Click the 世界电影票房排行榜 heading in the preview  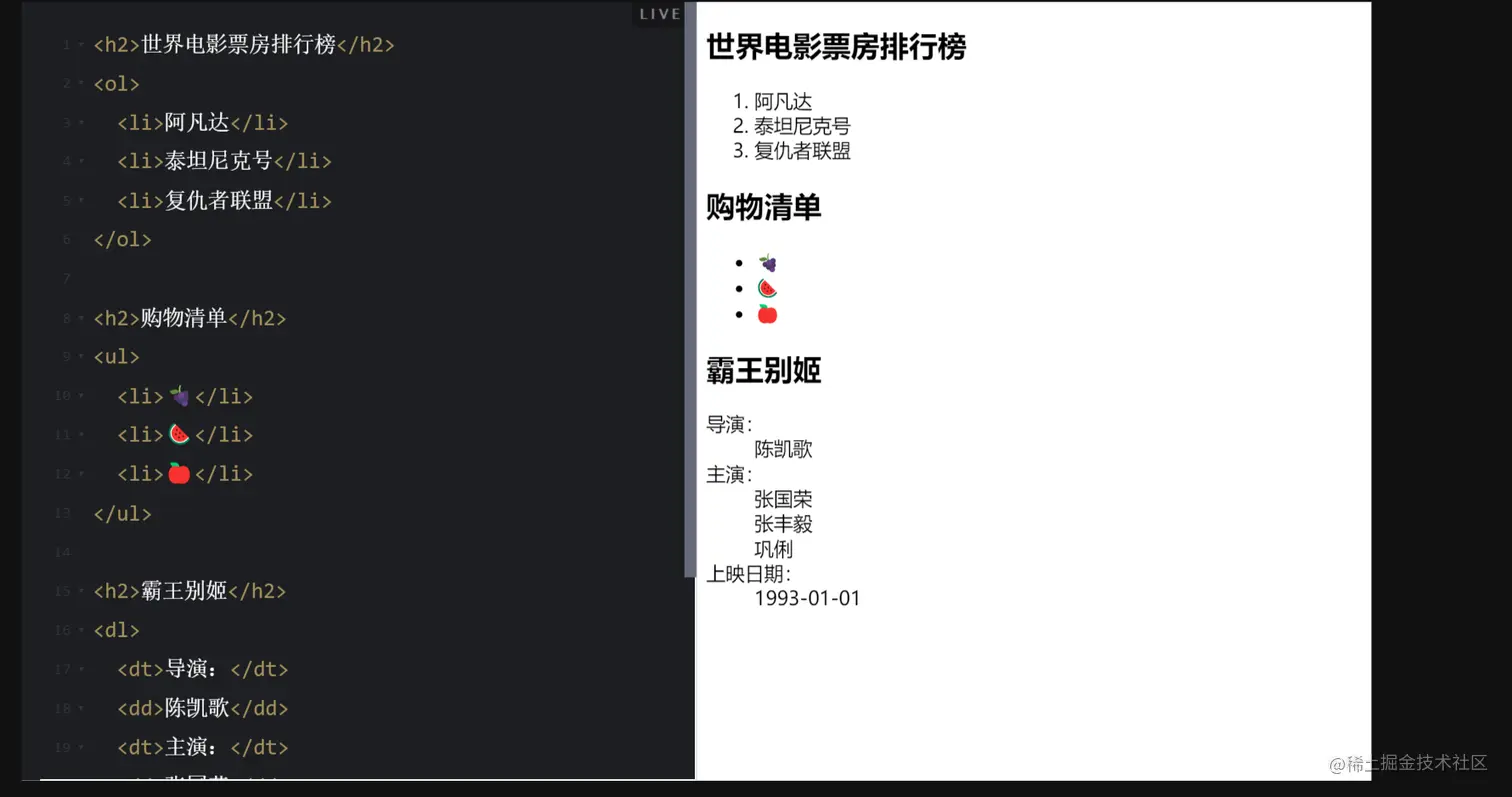pyautogui.click(x=836, y=47)
